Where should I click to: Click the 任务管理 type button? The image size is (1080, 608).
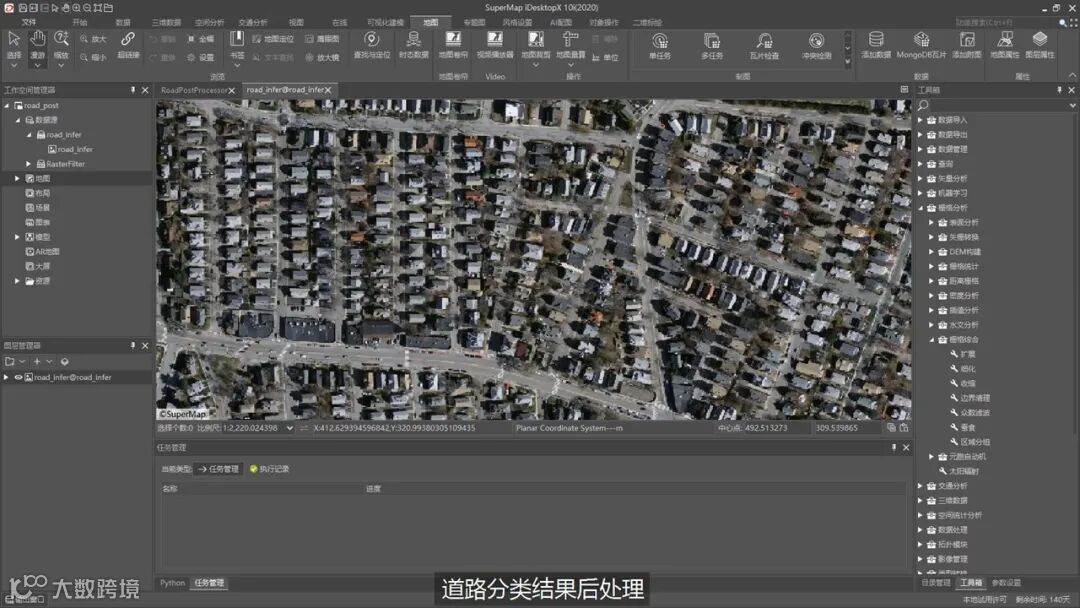217,468
